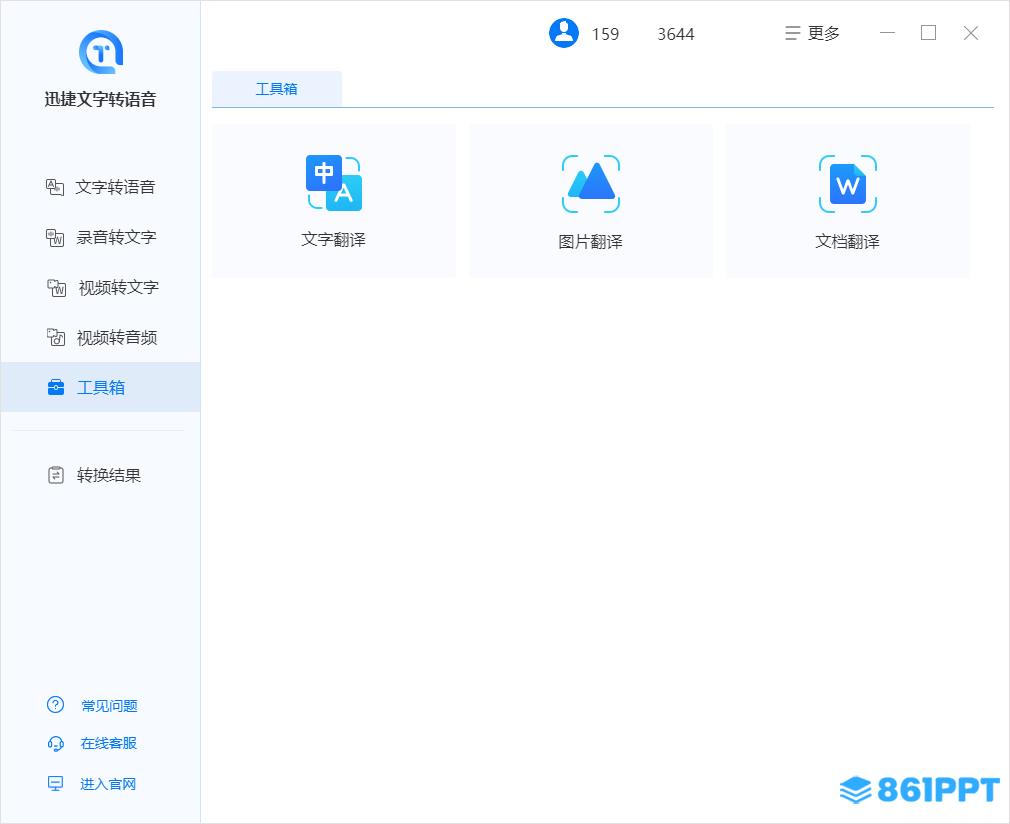1010x824 pixels.
Task: Open 视频转文字 in the sidebar
Action: [119, 287]
